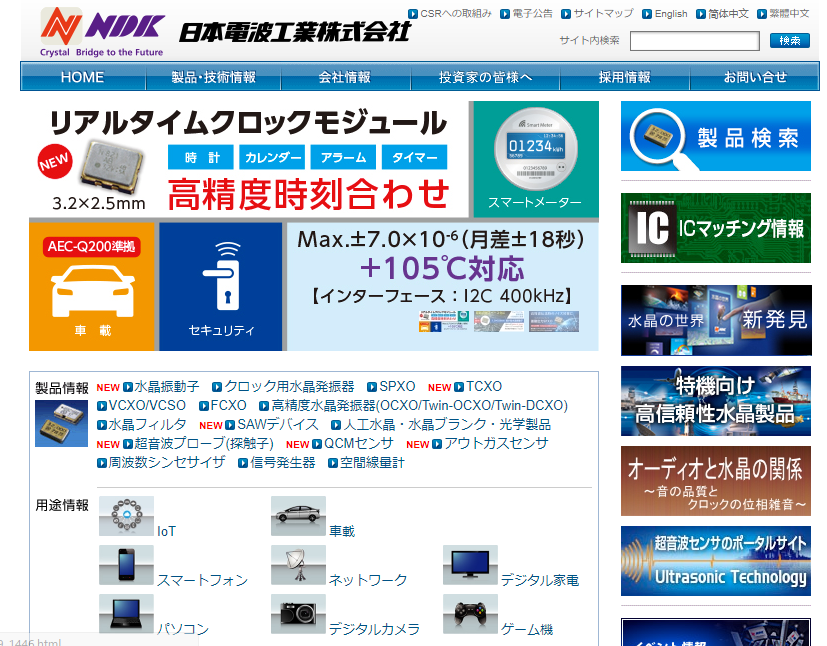Click the NDK company logo
The width and height of the screenshot is (827, 646).
102,32
